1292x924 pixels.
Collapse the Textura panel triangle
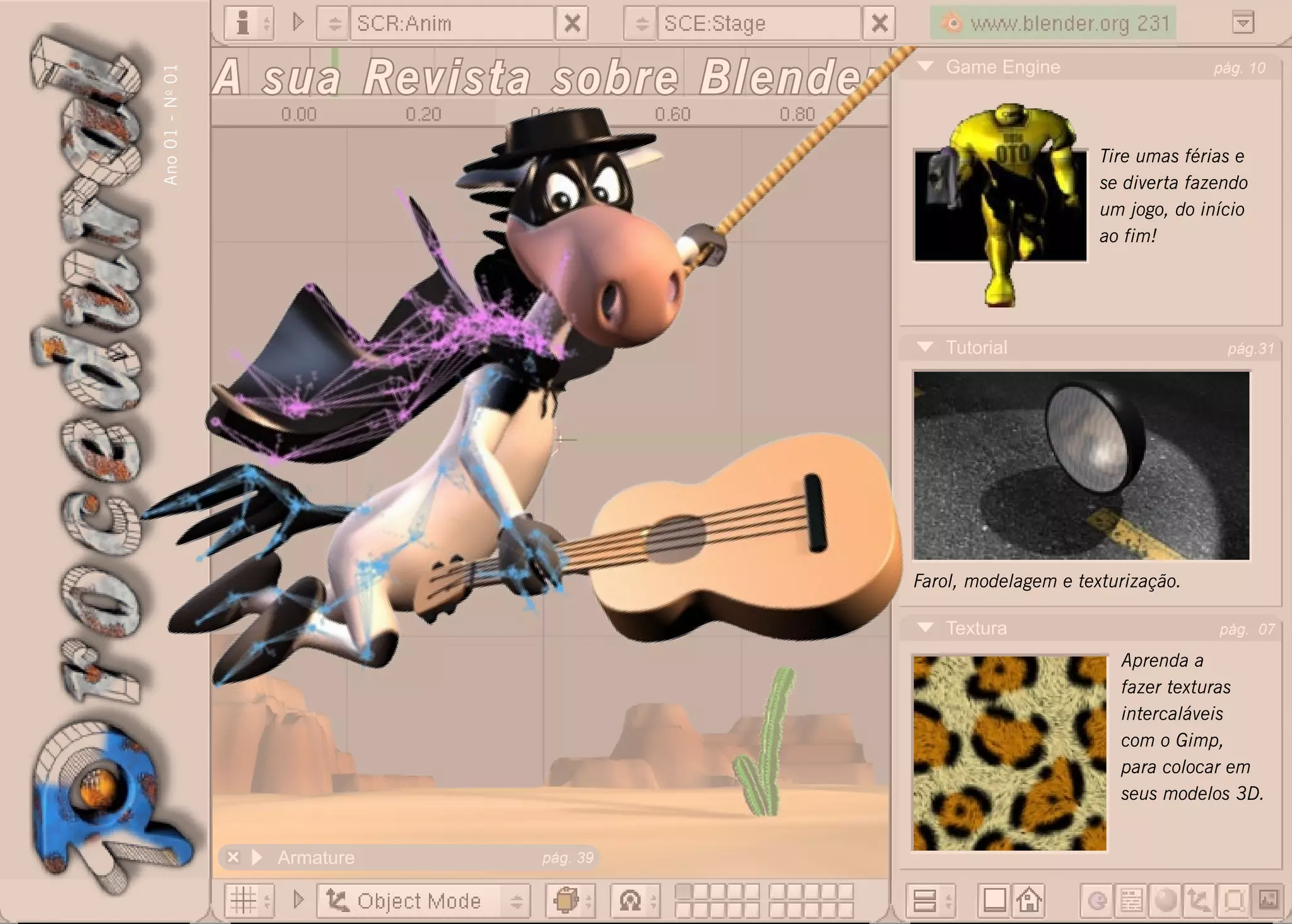pos(925,628)
